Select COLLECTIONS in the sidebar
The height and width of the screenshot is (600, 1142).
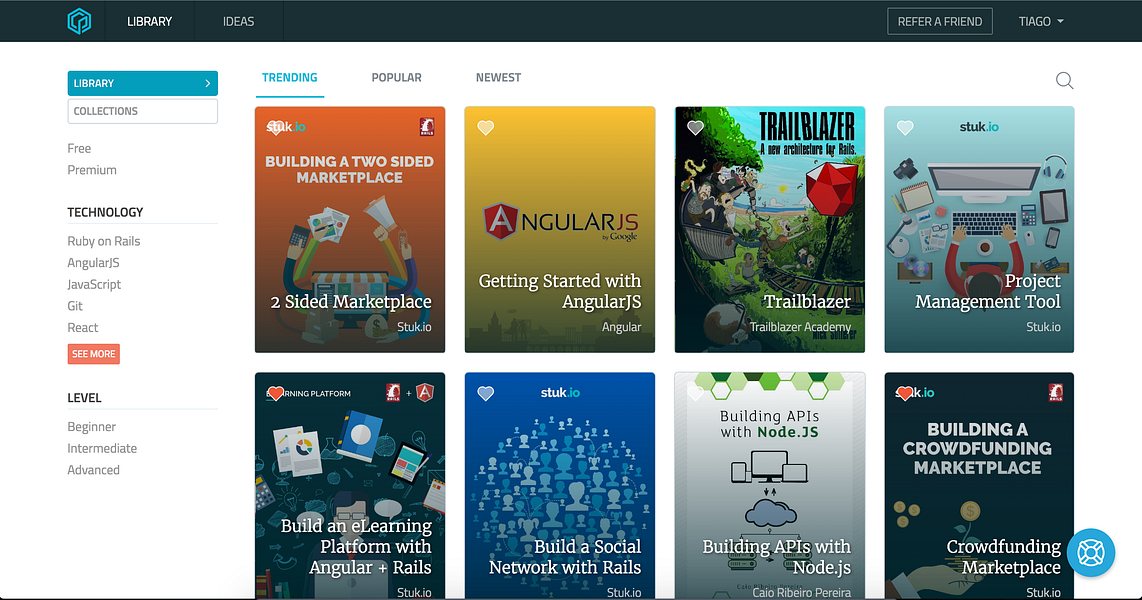pos(142,111)
